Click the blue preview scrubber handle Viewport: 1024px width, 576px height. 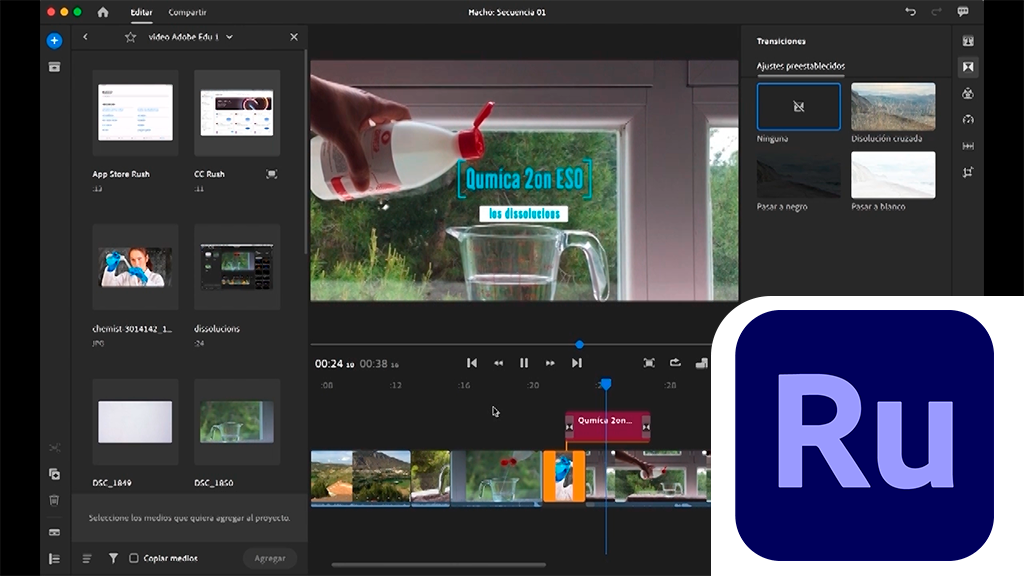pyautogui.click(x=579, y=345)
